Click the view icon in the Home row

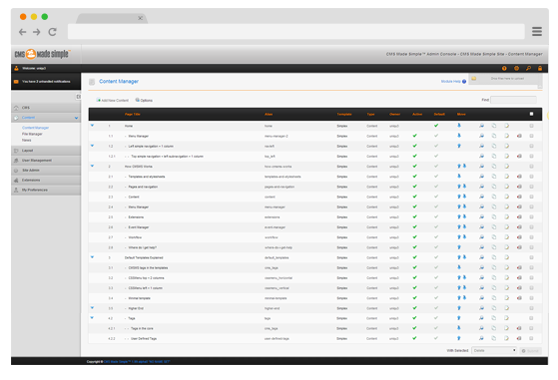(x=481, y=126)
